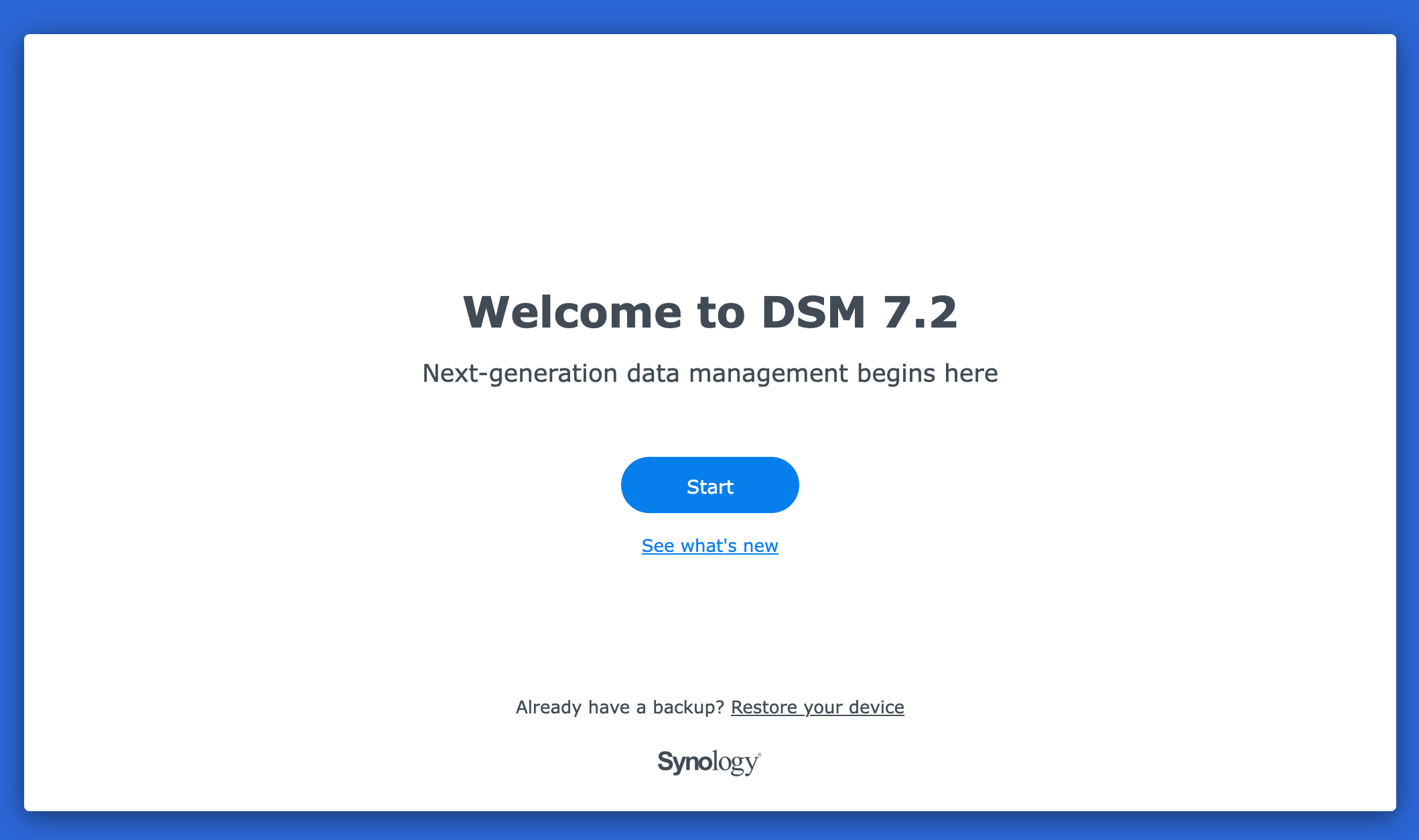
Task: Click empty white area above the heading
Action: pyautogui.click(x=709, y=161)
